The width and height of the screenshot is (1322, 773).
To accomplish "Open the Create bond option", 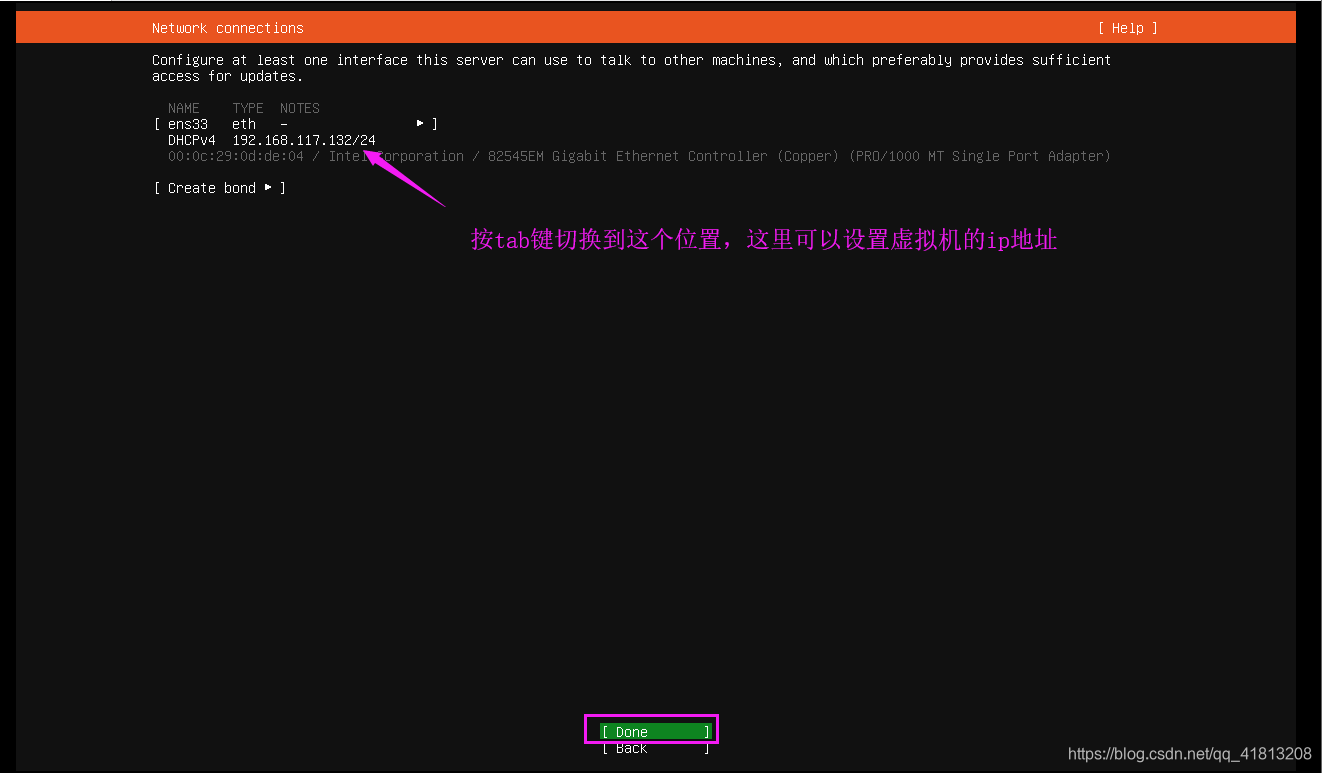I will coord(220,188).
